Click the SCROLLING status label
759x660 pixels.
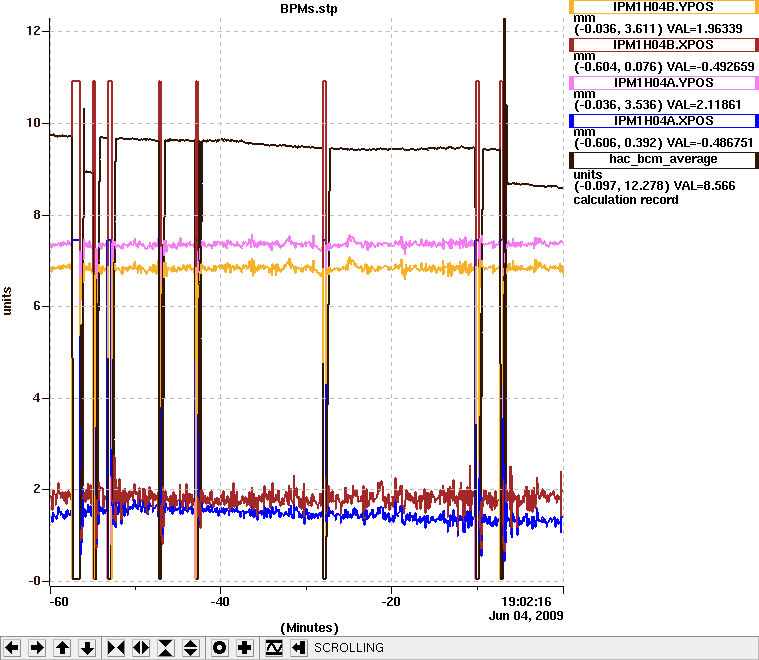[349, 647]
